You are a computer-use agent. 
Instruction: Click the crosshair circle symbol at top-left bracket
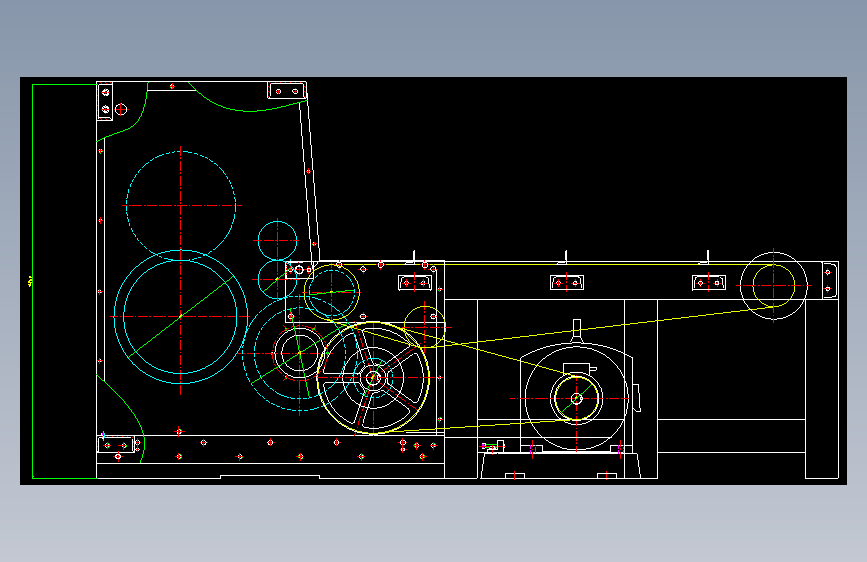tap(121, 110)
